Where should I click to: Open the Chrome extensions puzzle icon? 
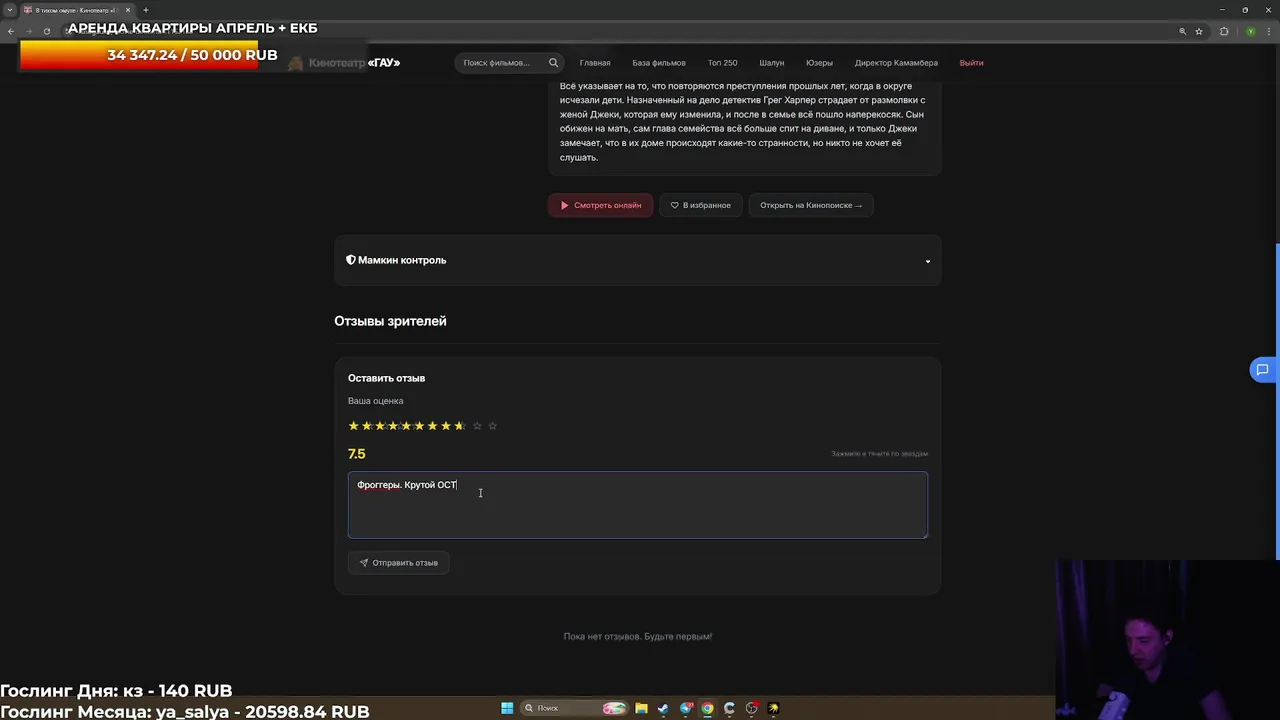[x=1224, y=31]
